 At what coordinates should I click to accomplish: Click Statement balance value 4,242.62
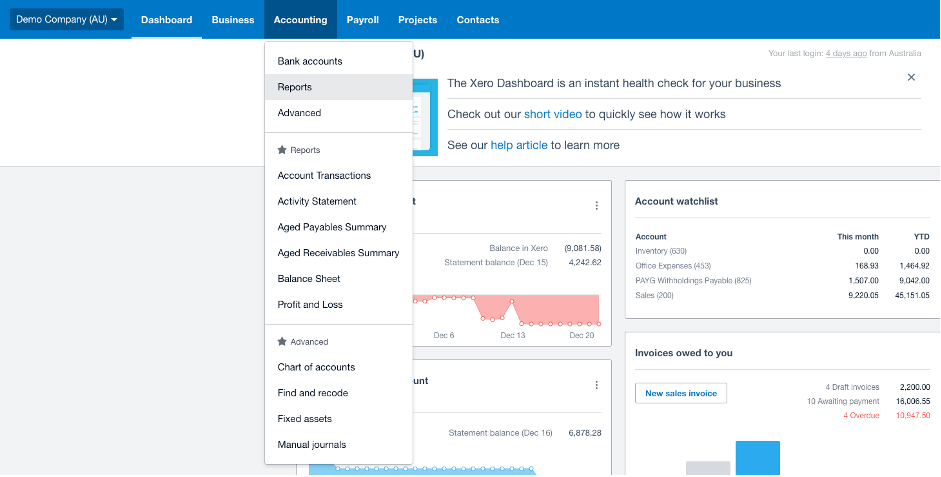(x=583, y=262)
